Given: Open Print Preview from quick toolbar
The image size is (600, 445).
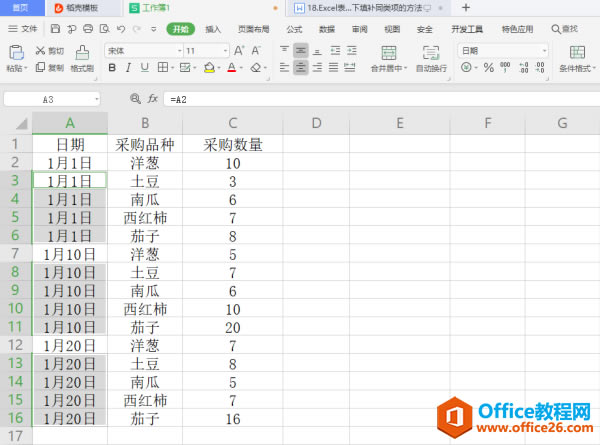Looking at the screenshot, I should click(104, 29).
